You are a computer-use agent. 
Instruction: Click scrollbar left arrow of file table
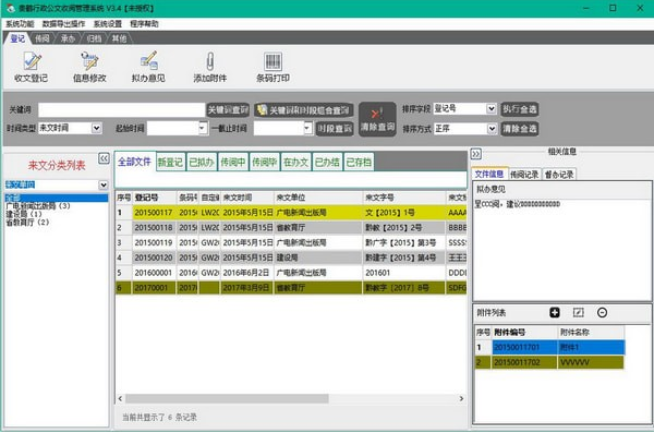pos(120,399)
